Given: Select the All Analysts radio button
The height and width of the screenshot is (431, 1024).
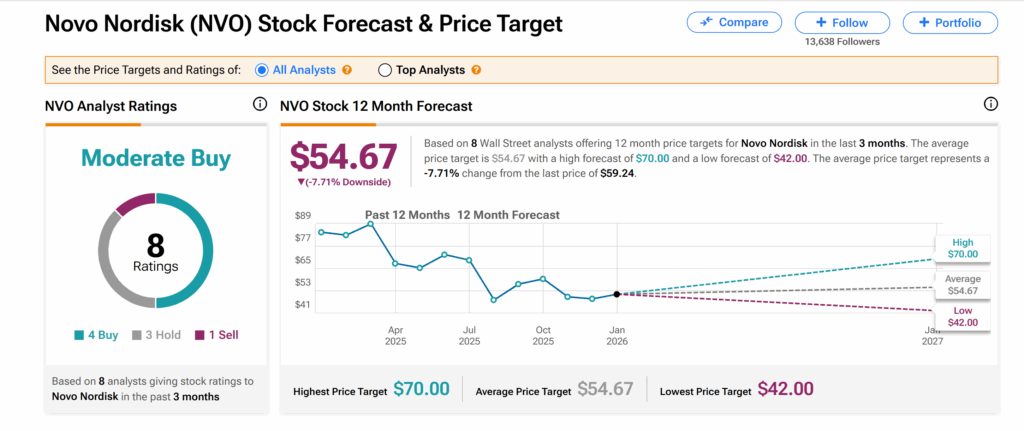Looking at the screenshot, I should (x=262, y=70).
